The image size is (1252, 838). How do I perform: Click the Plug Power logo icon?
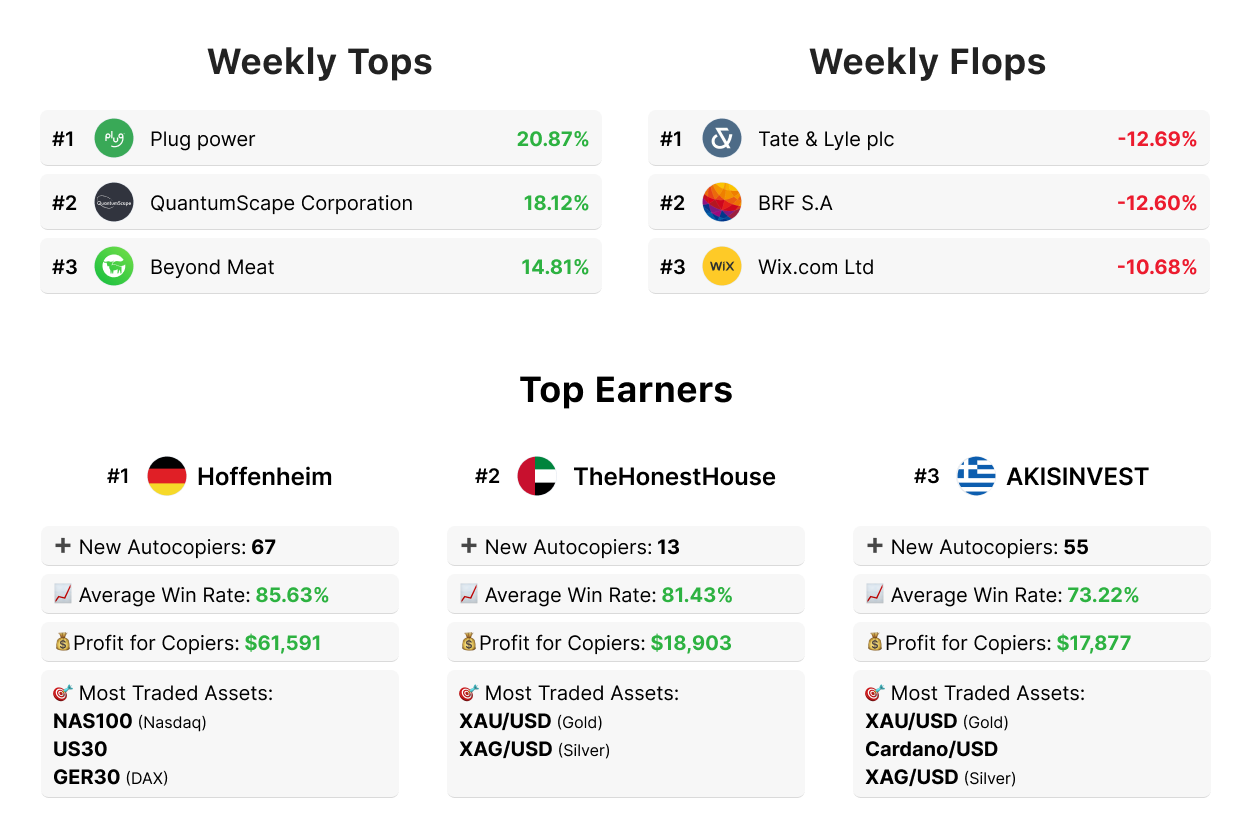(114, 139)
